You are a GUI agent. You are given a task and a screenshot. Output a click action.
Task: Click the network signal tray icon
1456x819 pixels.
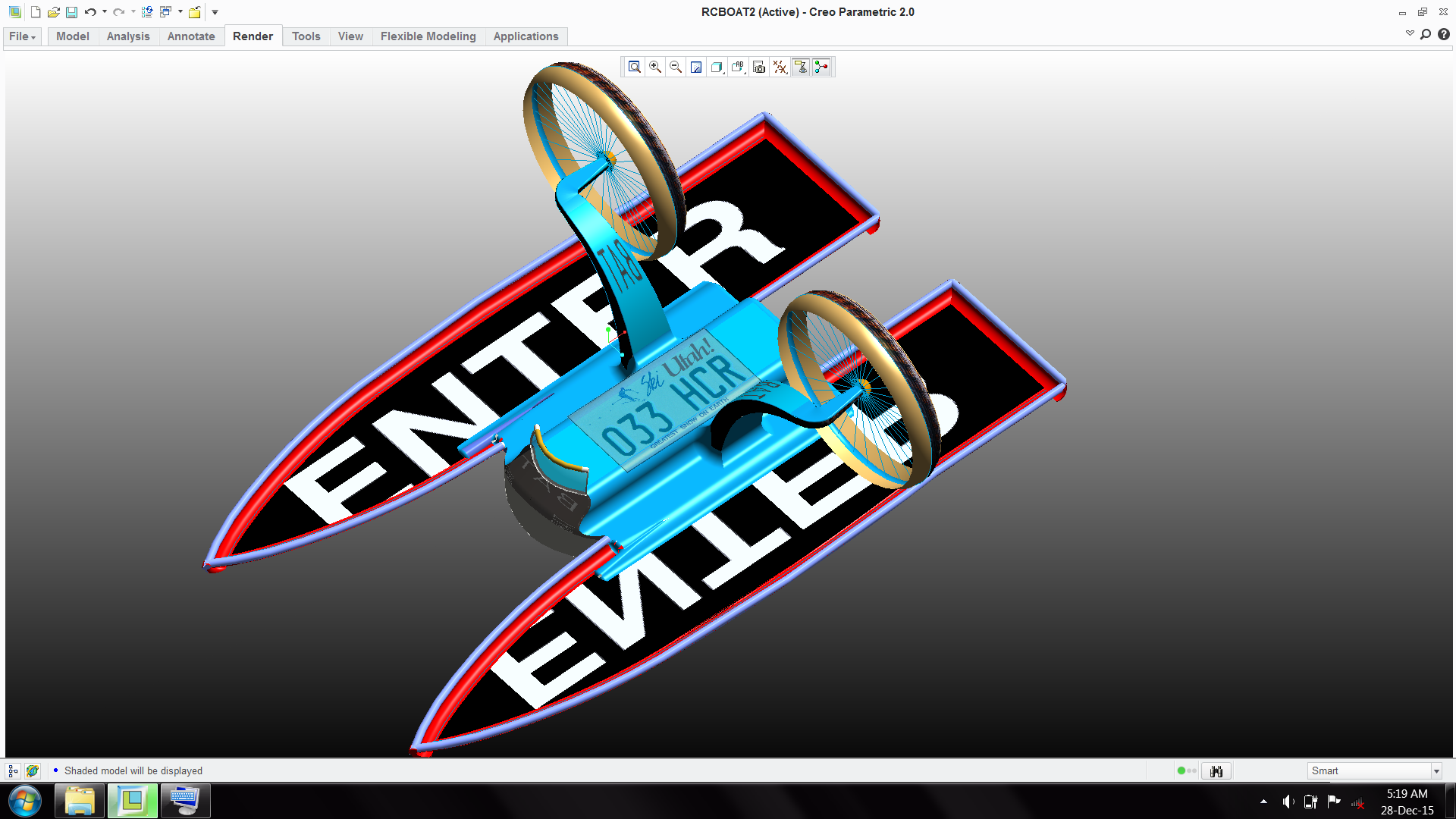coord(1357,802)
